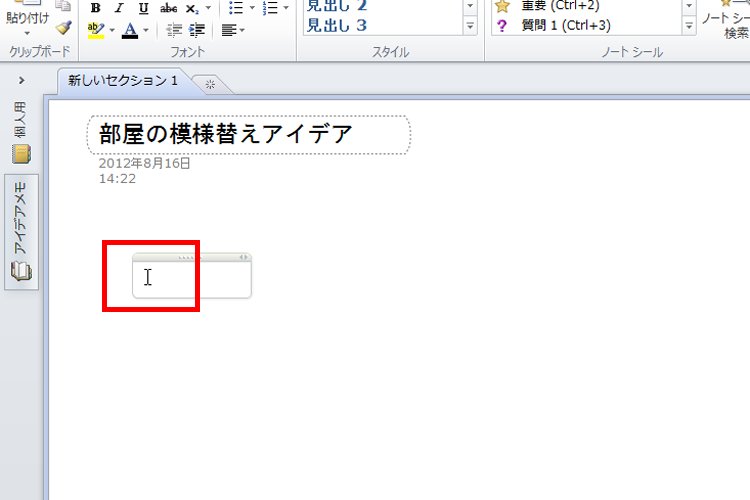Click the page title 部屋の模様替えアイデア

(225, 133)
